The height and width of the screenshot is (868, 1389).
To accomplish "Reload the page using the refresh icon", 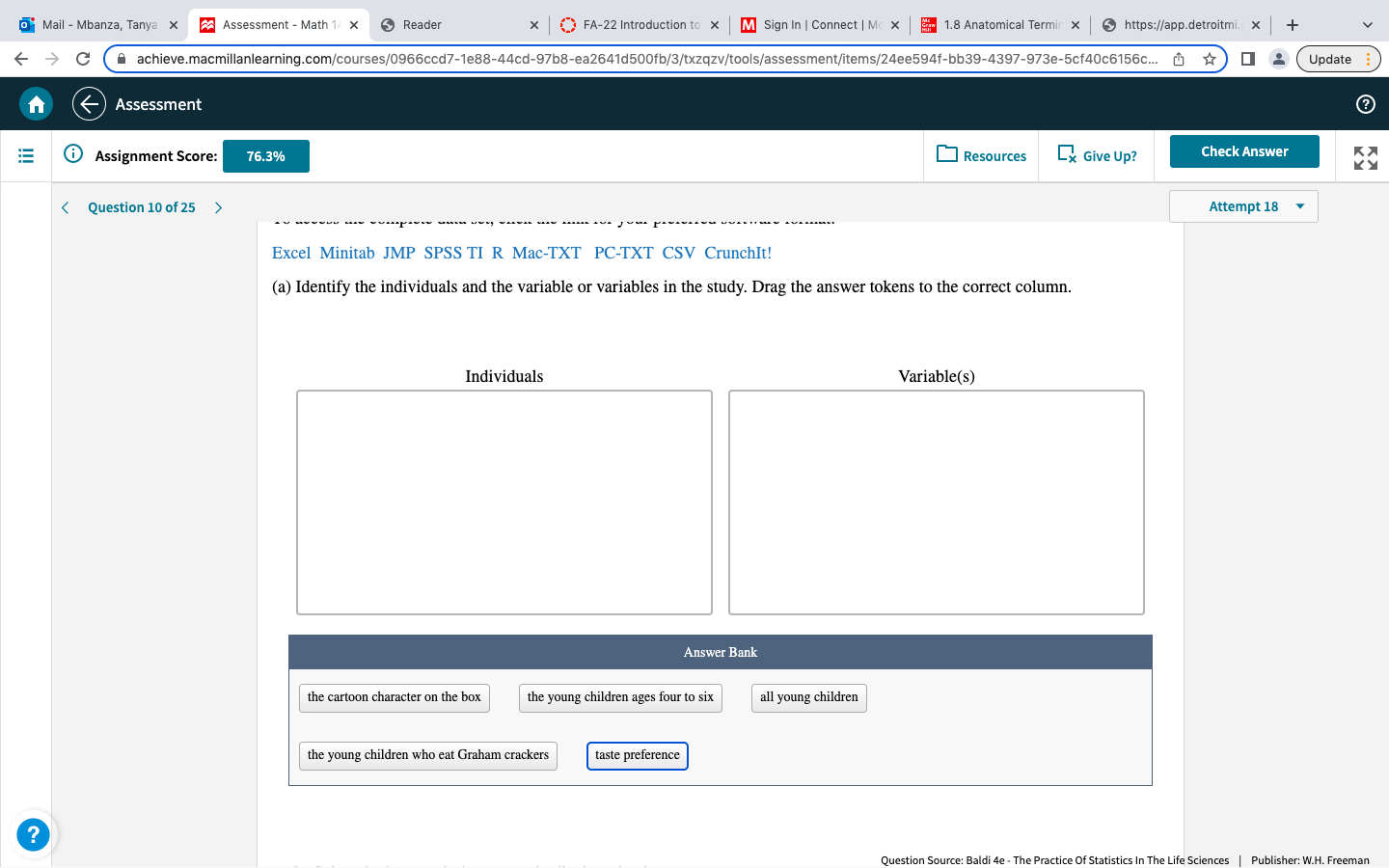I will (x=81, y=59).
